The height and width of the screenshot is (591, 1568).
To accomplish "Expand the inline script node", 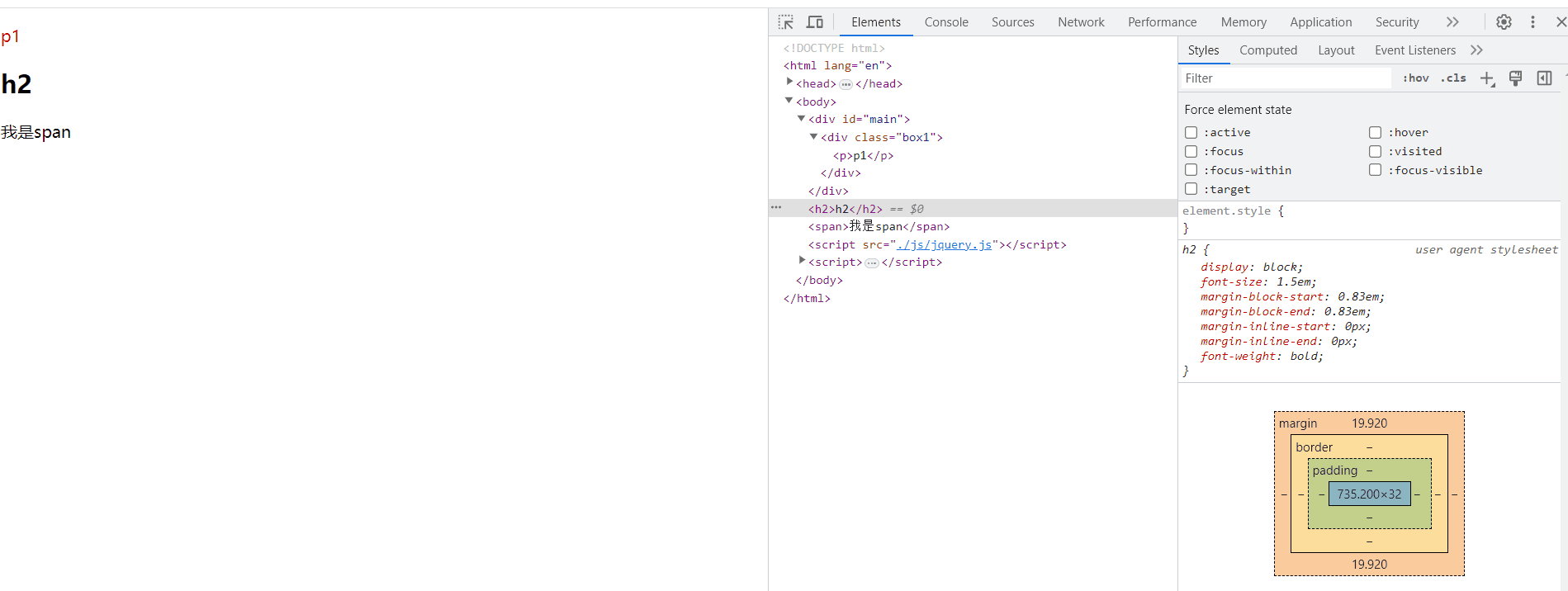I will [803, 261].
